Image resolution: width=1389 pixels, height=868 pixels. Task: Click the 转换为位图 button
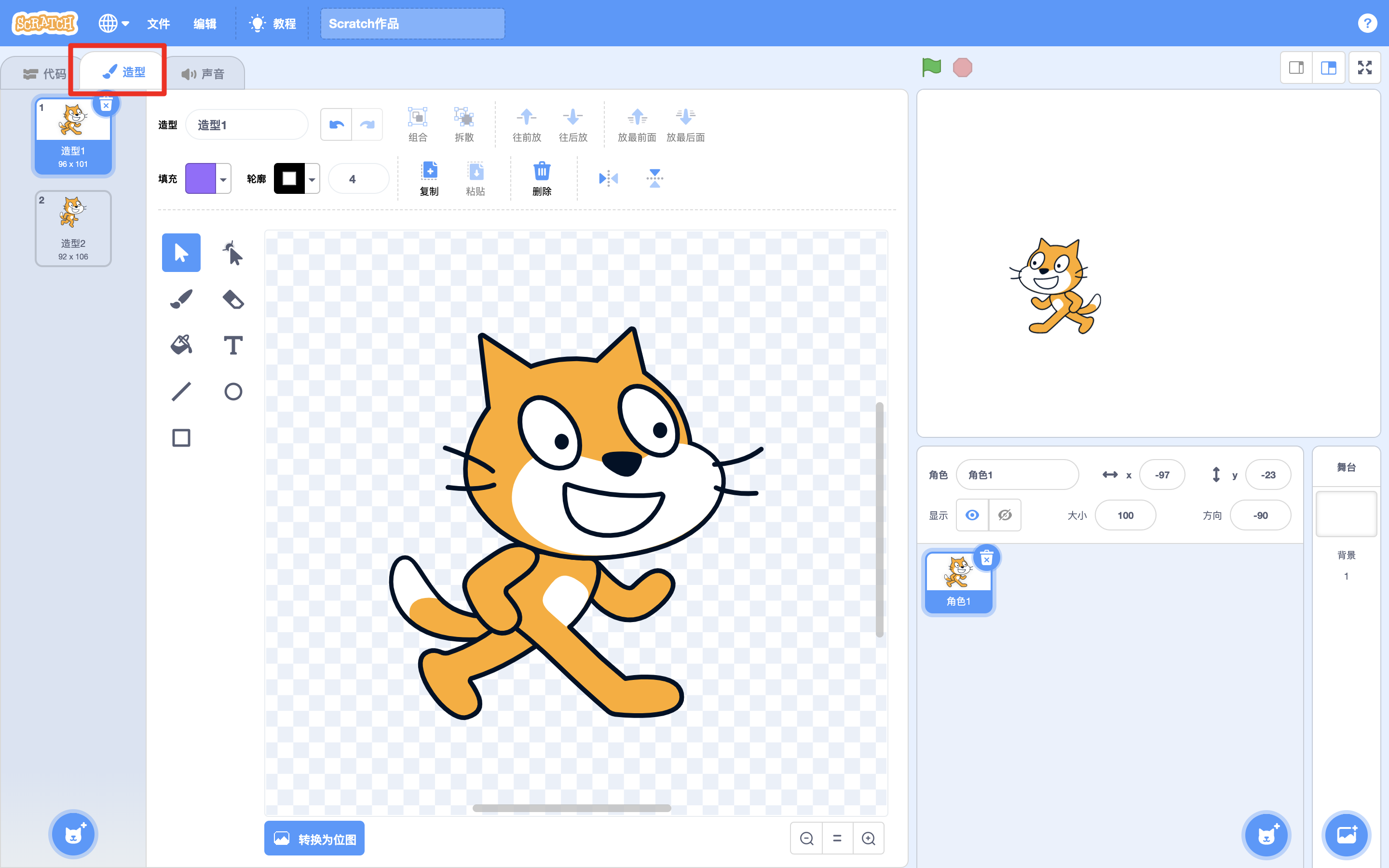pos(314,839)
